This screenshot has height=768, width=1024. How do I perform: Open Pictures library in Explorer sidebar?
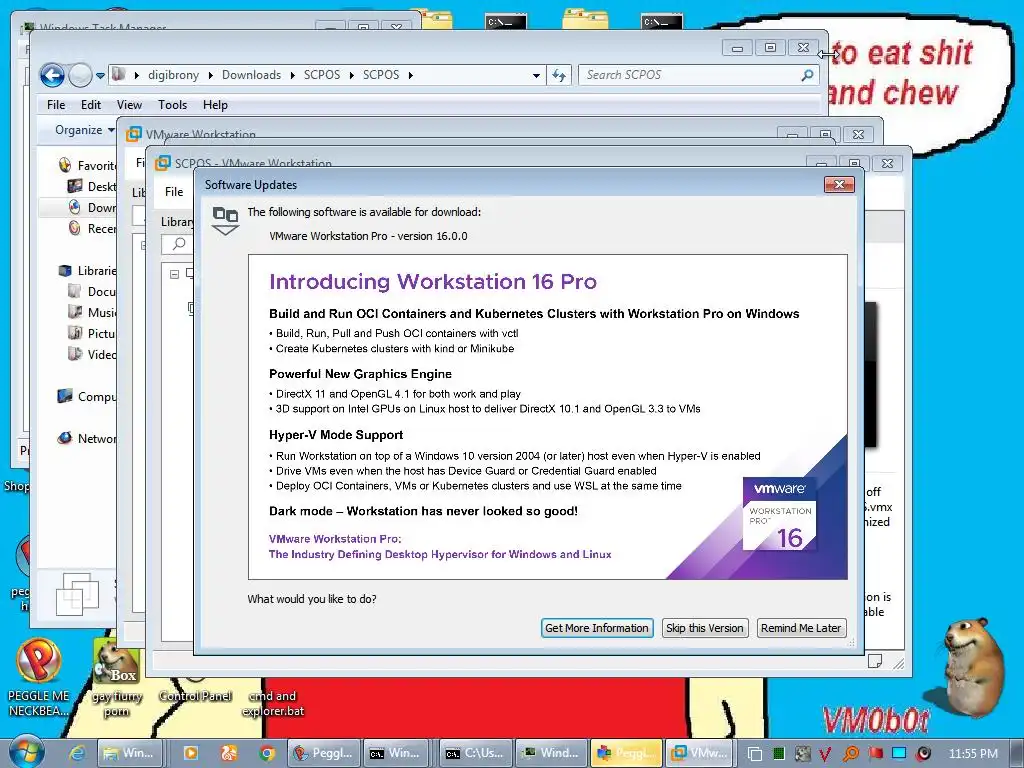pos(91,333)
